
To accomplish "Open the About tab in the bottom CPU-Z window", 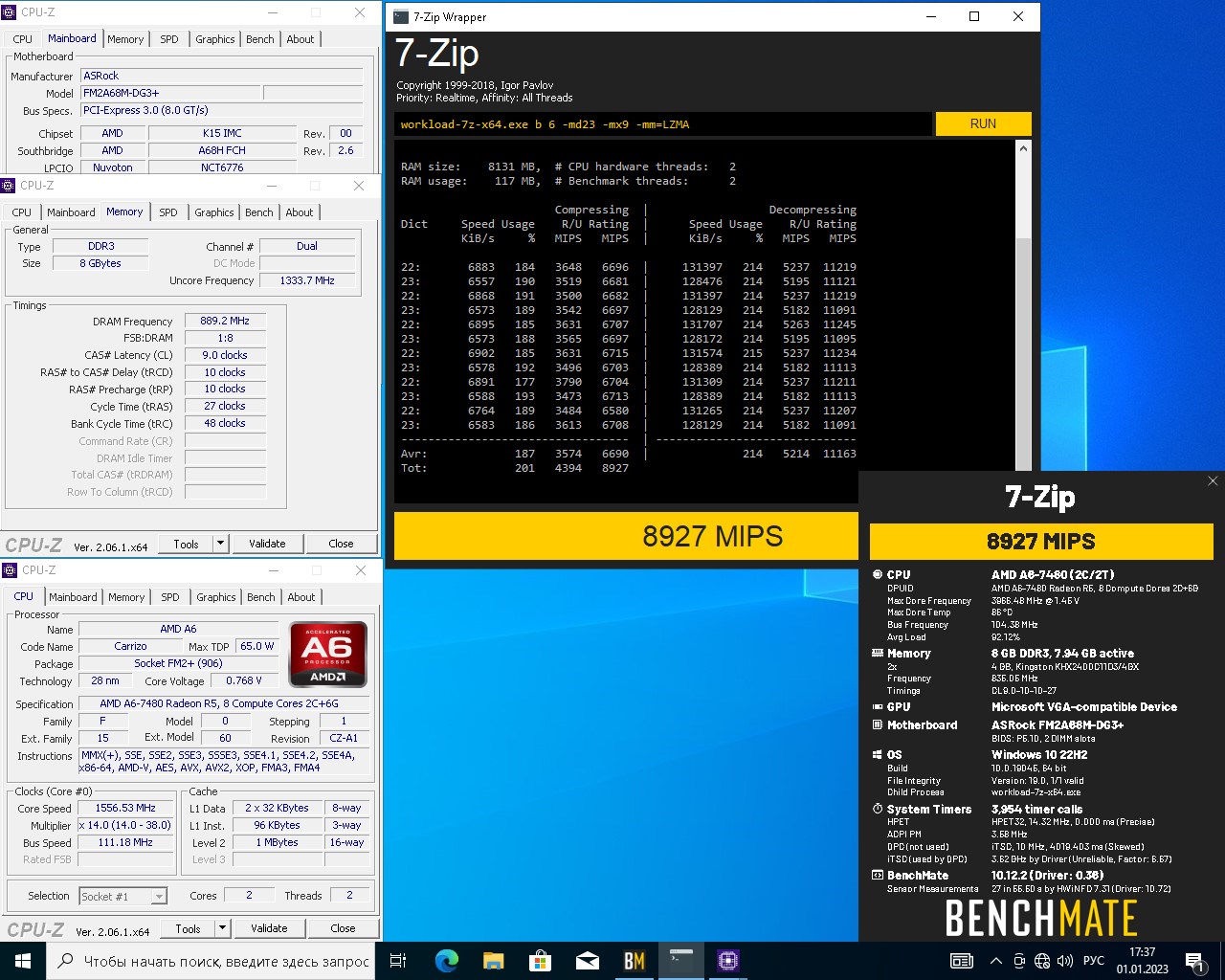I will tap(301, 597).
